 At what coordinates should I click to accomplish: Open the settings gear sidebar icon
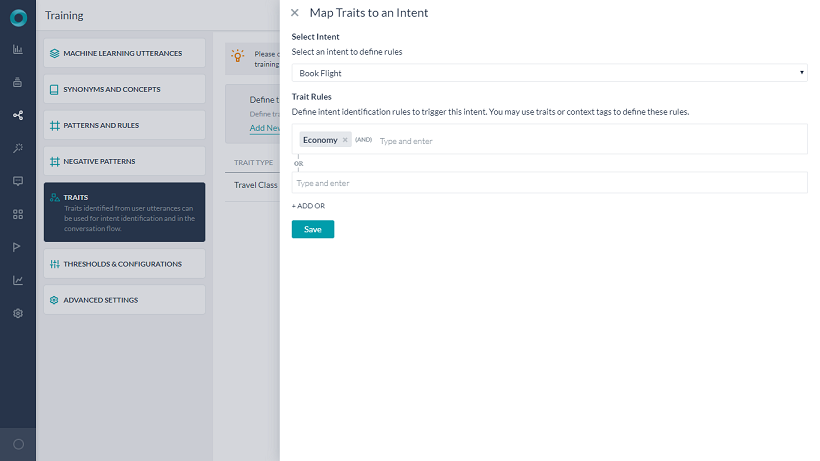[x=18, y=313]
